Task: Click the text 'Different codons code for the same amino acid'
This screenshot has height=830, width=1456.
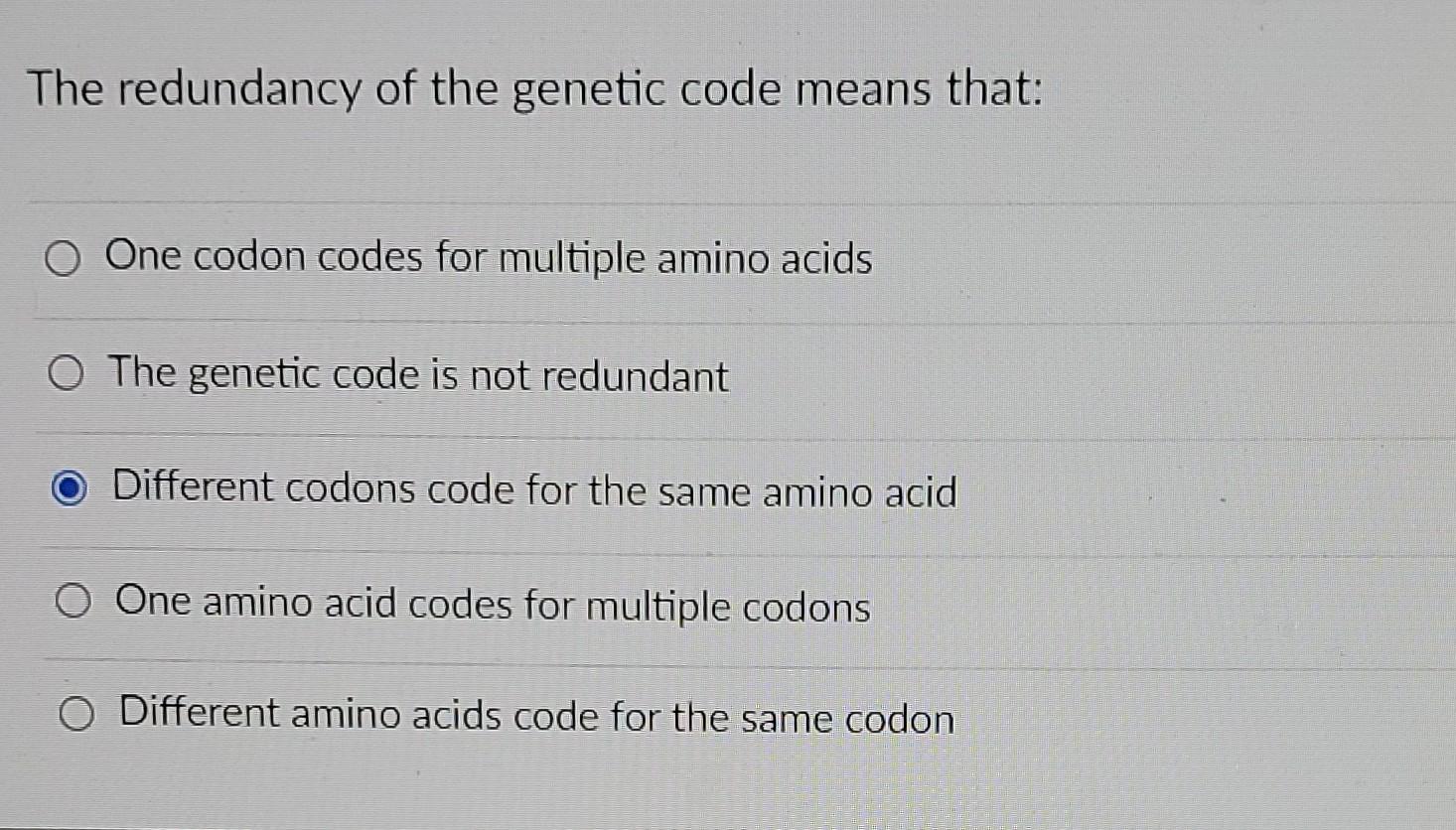Action: point(534,490)
